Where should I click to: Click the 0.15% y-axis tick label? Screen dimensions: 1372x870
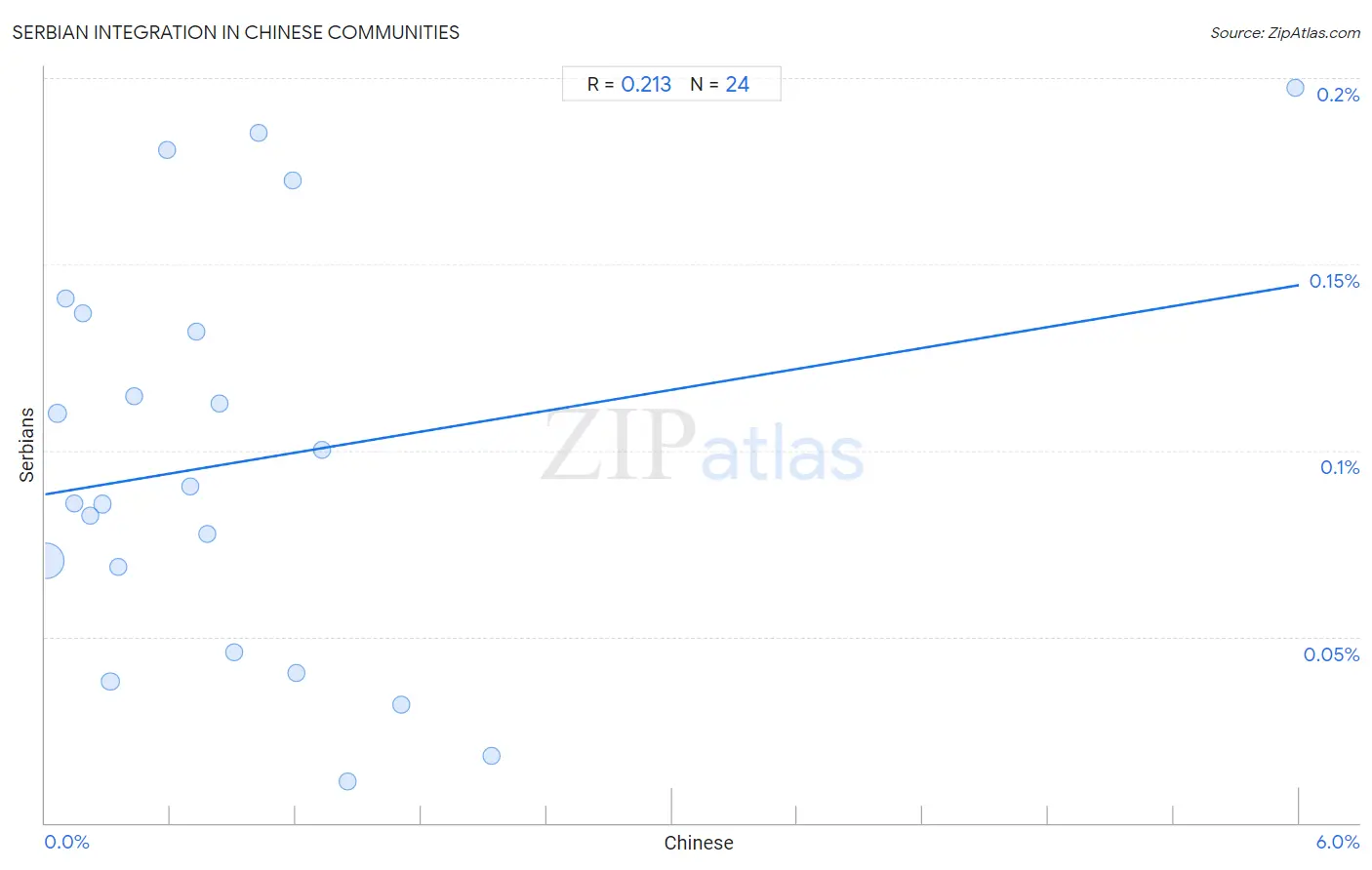point(1334,281)
